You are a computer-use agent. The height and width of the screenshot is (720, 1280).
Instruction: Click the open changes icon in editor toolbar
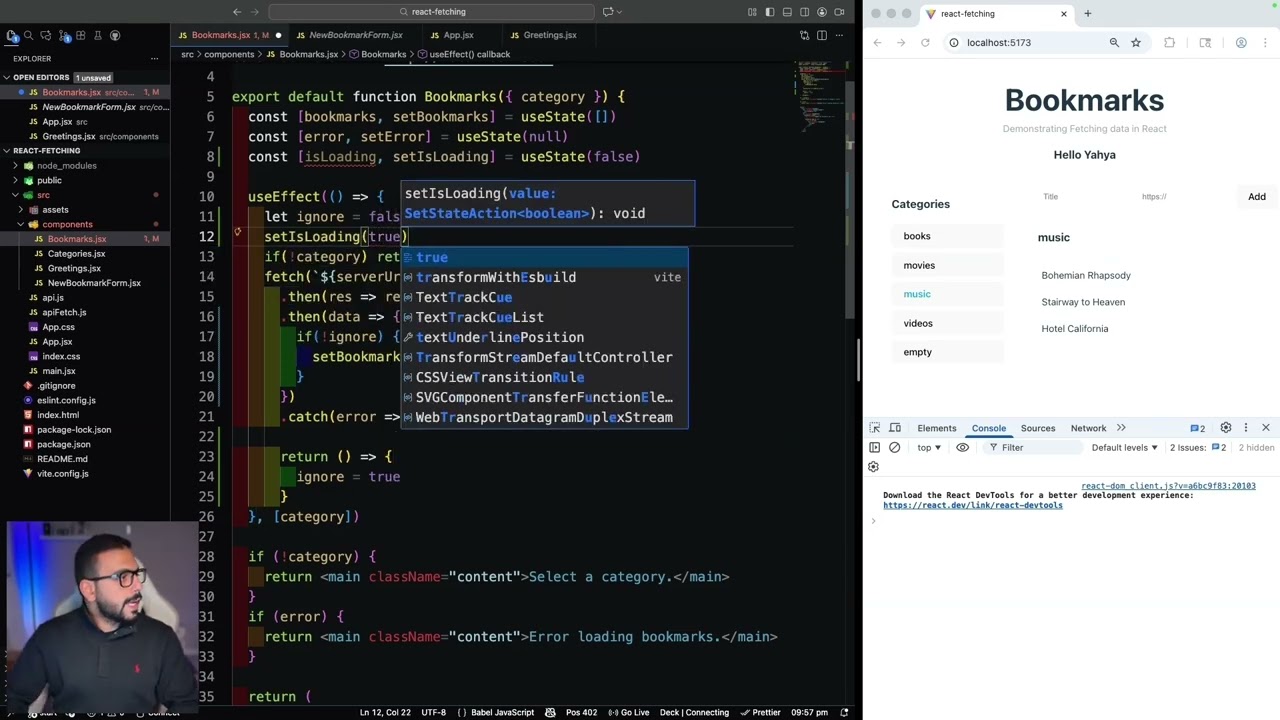click(804, 35)
